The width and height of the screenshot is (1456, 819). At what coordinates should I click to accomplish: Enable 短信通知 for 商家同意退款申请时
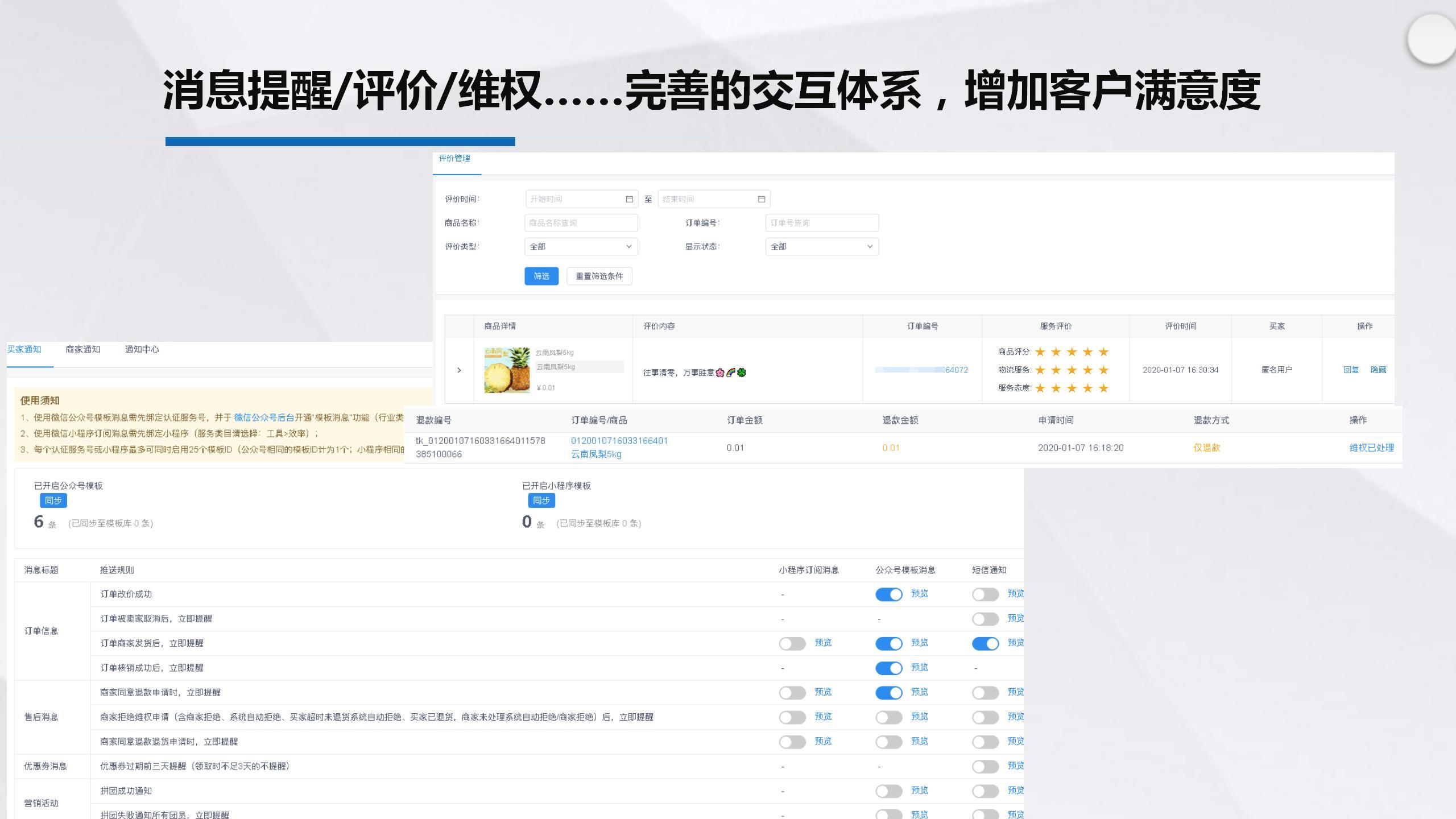[x=986, y=692]
